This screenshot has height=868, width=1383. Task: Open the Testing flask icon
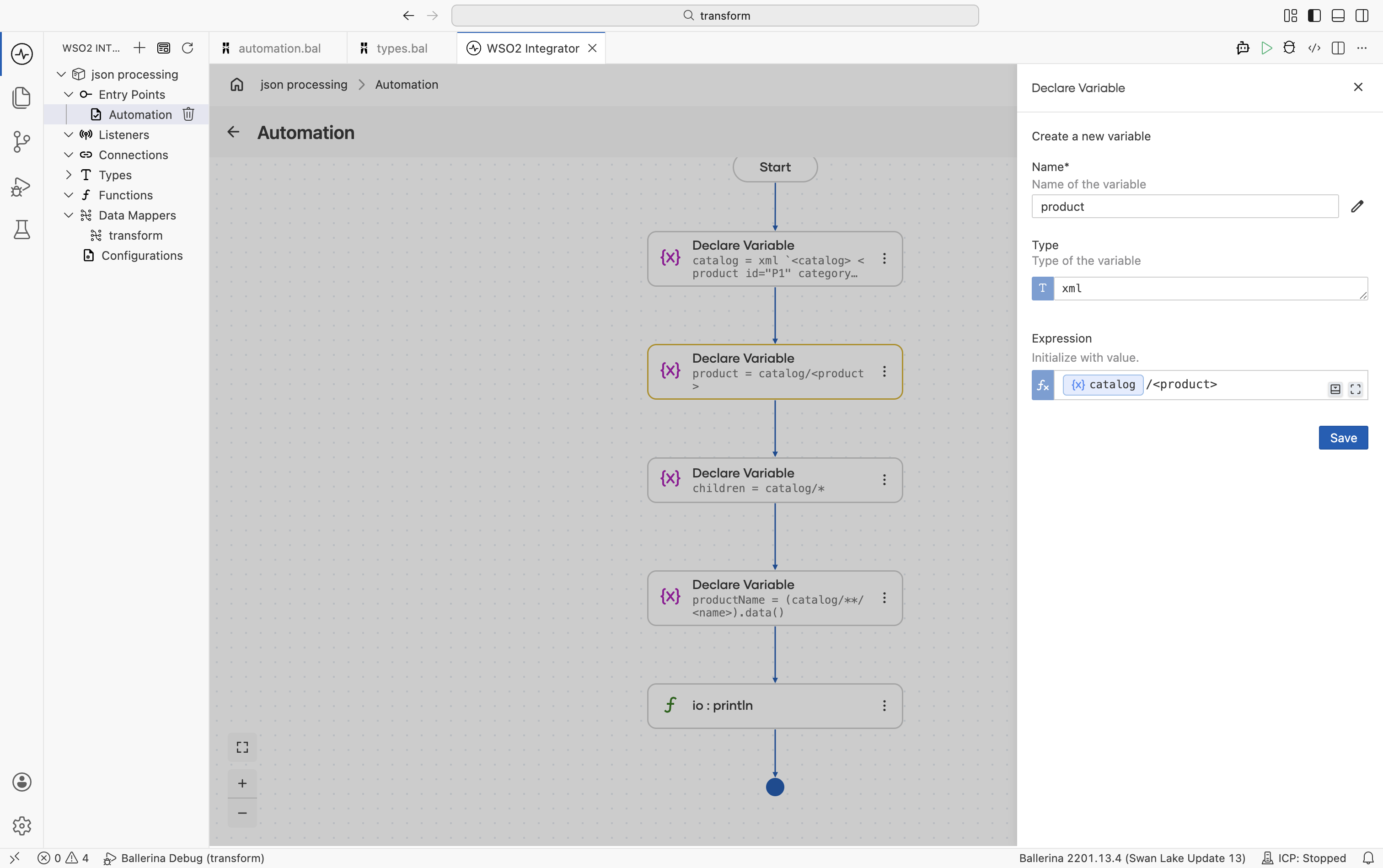pos(22,230)
